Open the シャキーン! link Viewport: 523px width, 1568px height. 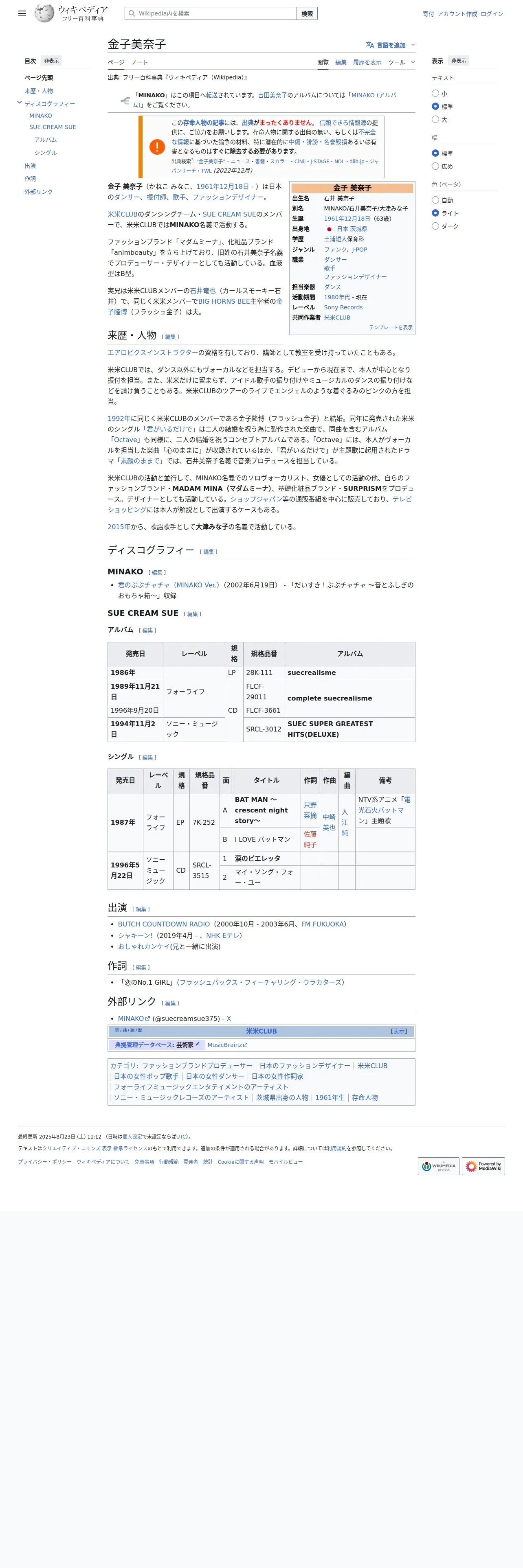point(135,935)
